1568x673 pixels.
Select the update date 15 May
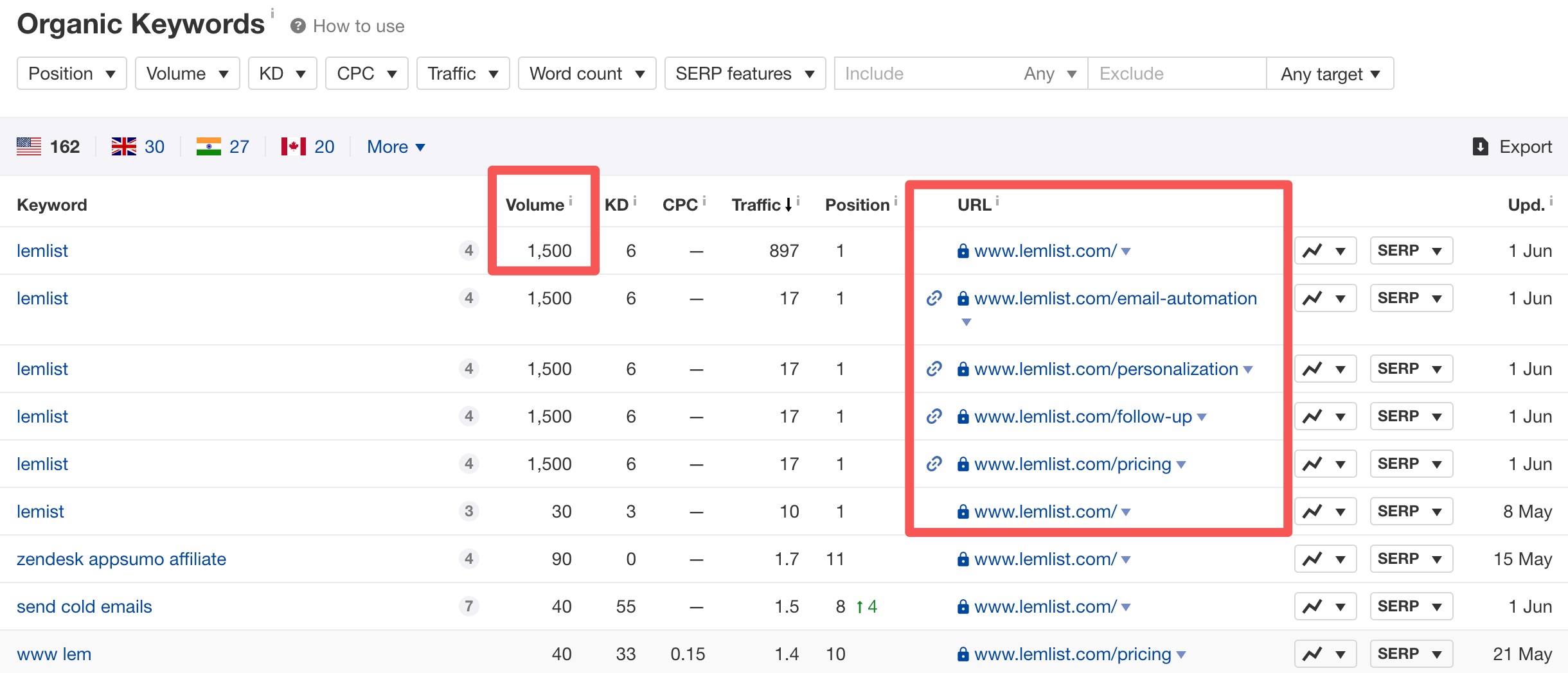click(1522, 559)
